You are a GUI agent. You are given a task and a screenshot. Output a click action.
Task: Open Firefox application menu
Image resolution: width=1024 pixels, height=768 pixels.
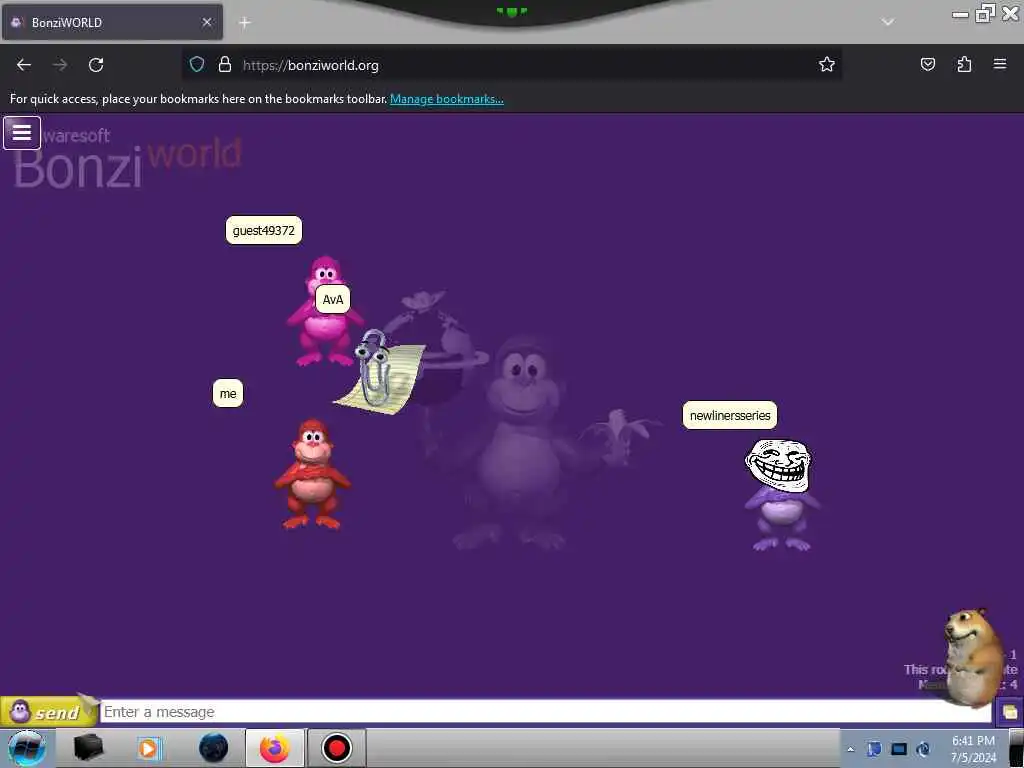tap(1000, 64)
